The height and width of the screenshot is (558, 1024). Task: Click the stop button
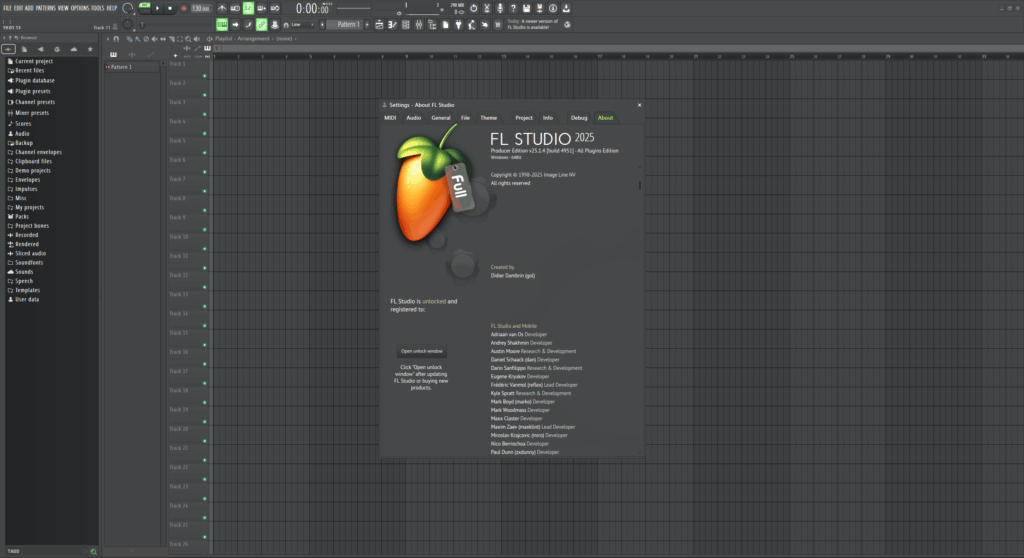(170, 8)
